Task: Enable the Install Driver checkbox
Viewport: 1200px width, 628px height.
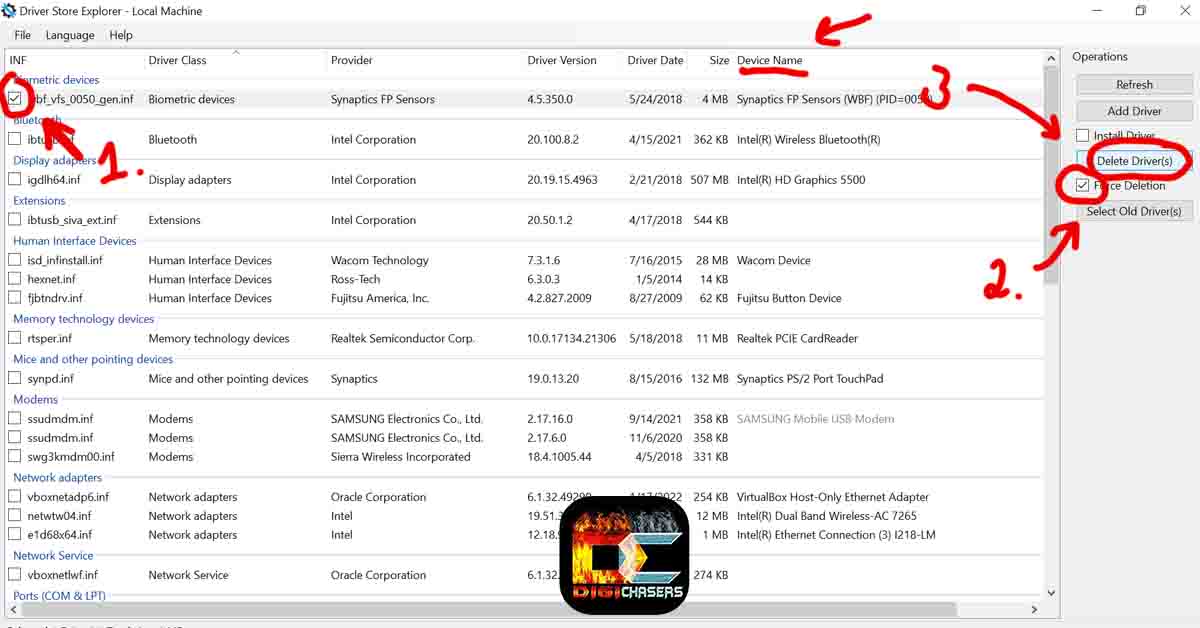Action: tap(1083, 135)
